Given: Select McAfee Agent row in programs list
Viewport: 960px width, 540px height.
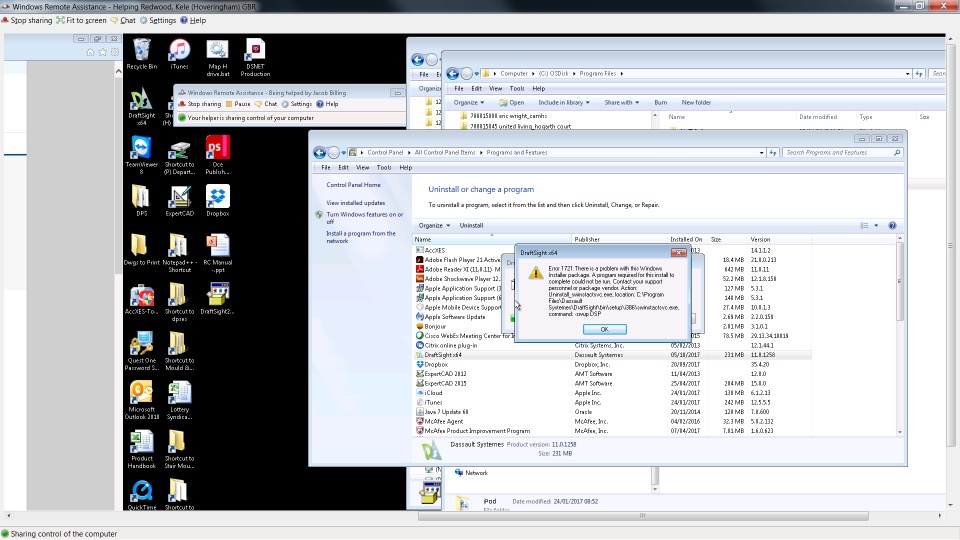Looking at the screenshot, I should pyautogui.click(x=612, y=421).
